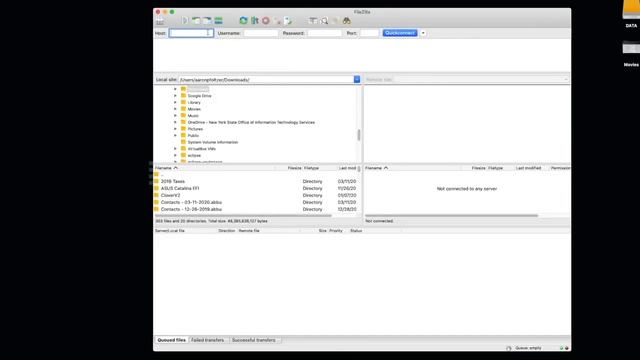This screenshot has height=360, width=640.
Task: Click the local file list horizontal scrollbar
Action: [x=243, y=216]
